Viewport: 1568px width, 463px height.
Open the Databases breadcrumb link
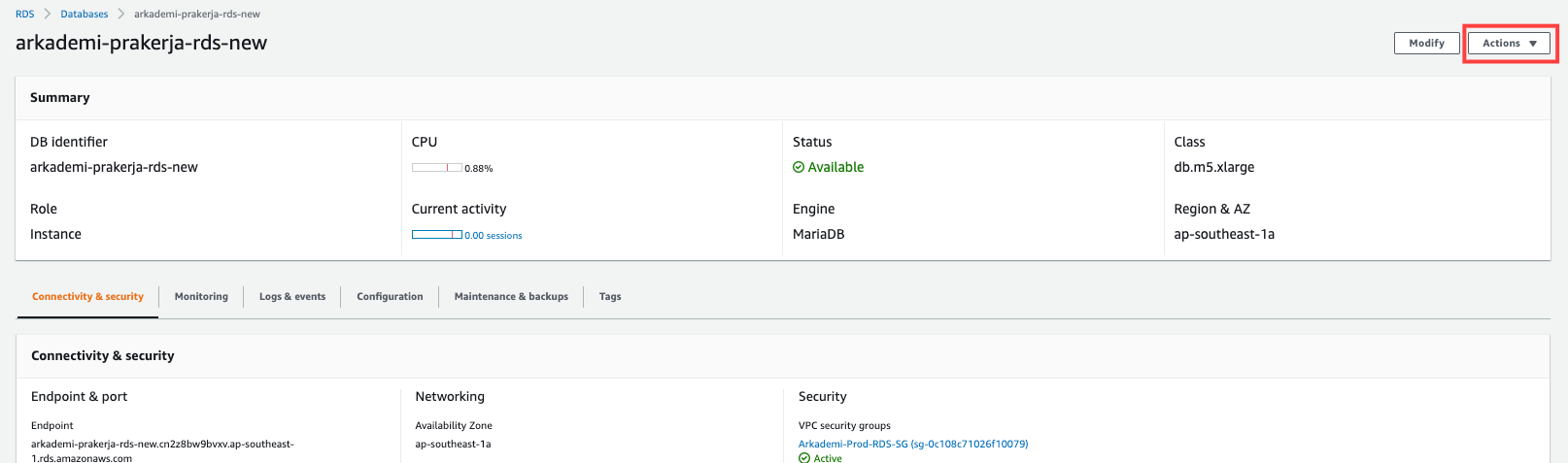[x=85, y=14]
